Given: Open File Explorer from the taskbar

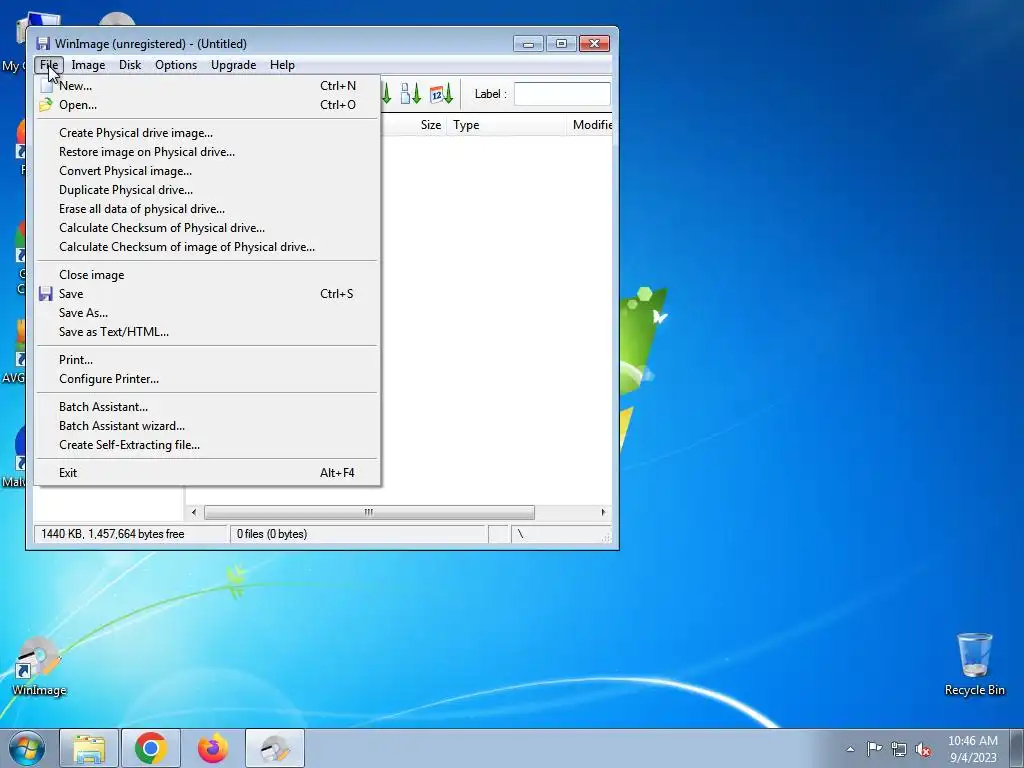Looking at the screenshot, I should pos(89,748).
